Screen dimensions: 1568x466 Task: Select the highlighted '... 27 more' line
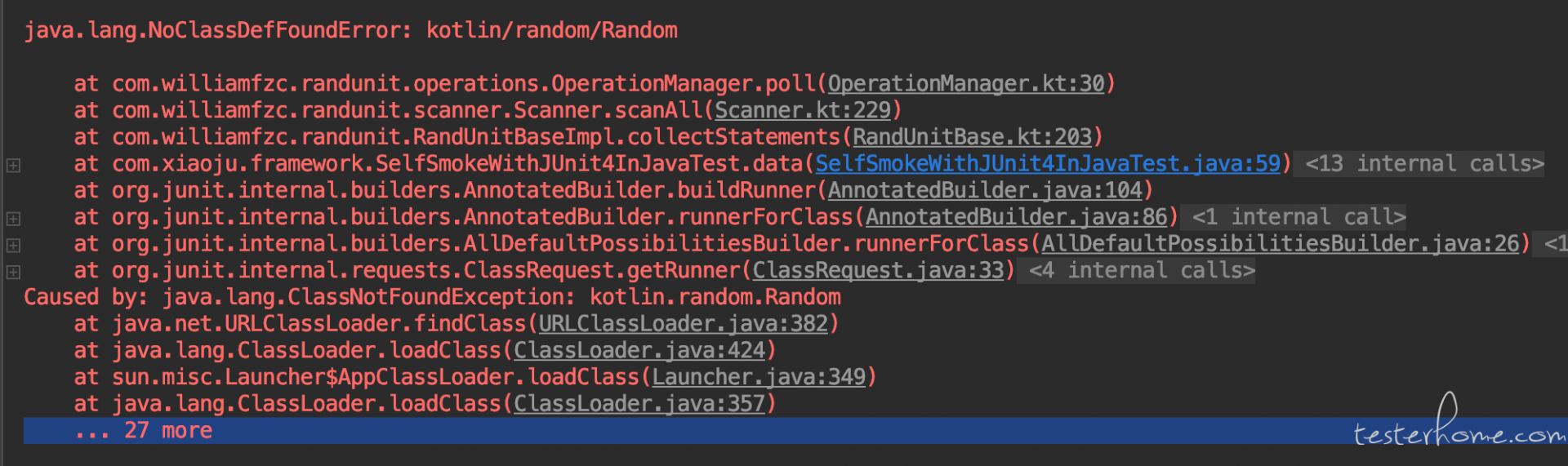[795, 431]
